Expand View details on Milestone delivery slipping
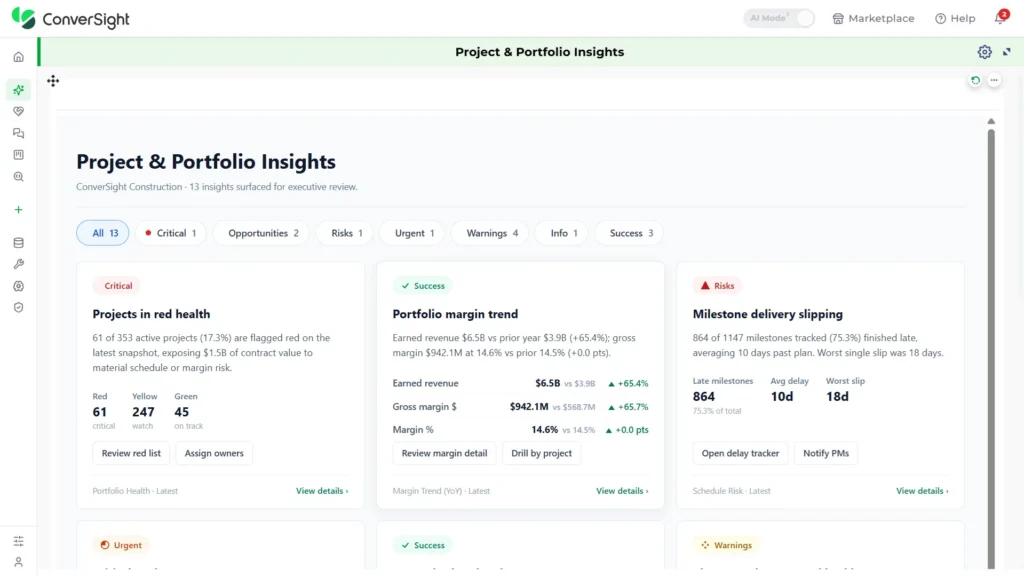This screenshot has height=576, width=1024. tap(922, 491)
